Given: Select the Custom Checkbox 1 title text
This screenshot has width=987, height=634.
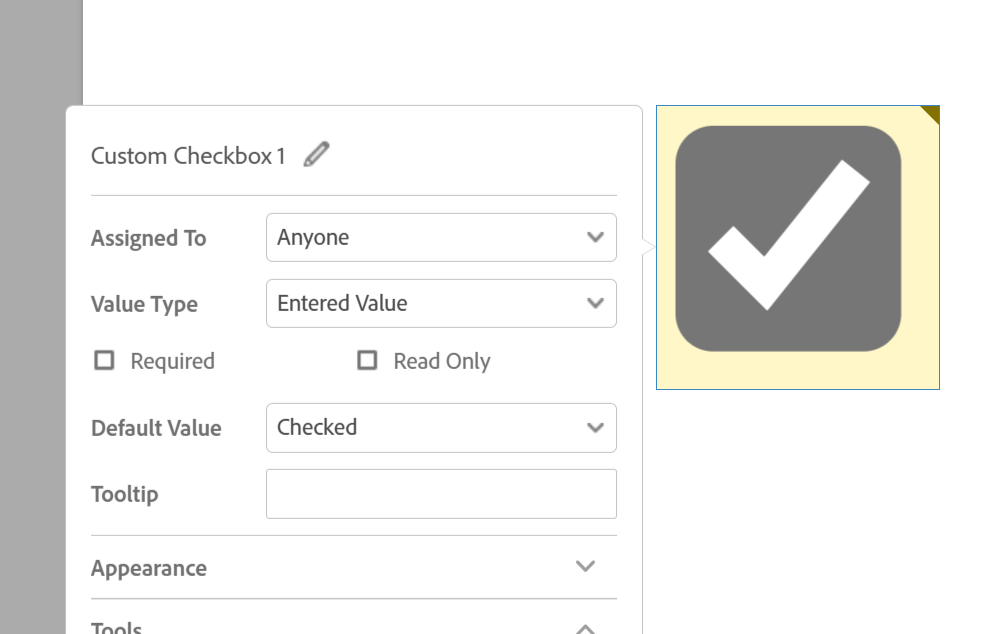Looking at the screenshot, I should pos(187,156).
